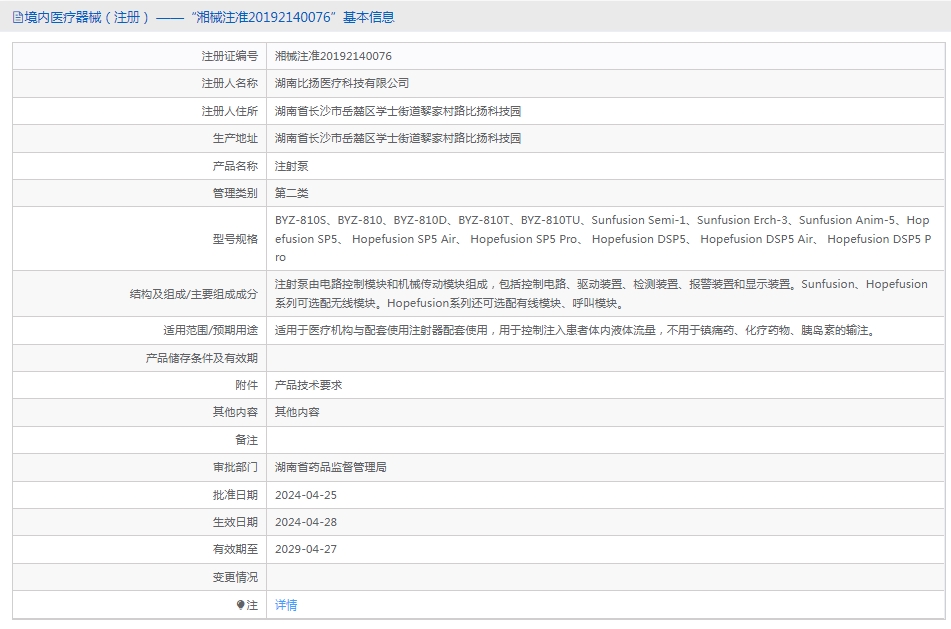
Task: Click the 产品储存条件及有效期 label
Action: tap(201, 358)
